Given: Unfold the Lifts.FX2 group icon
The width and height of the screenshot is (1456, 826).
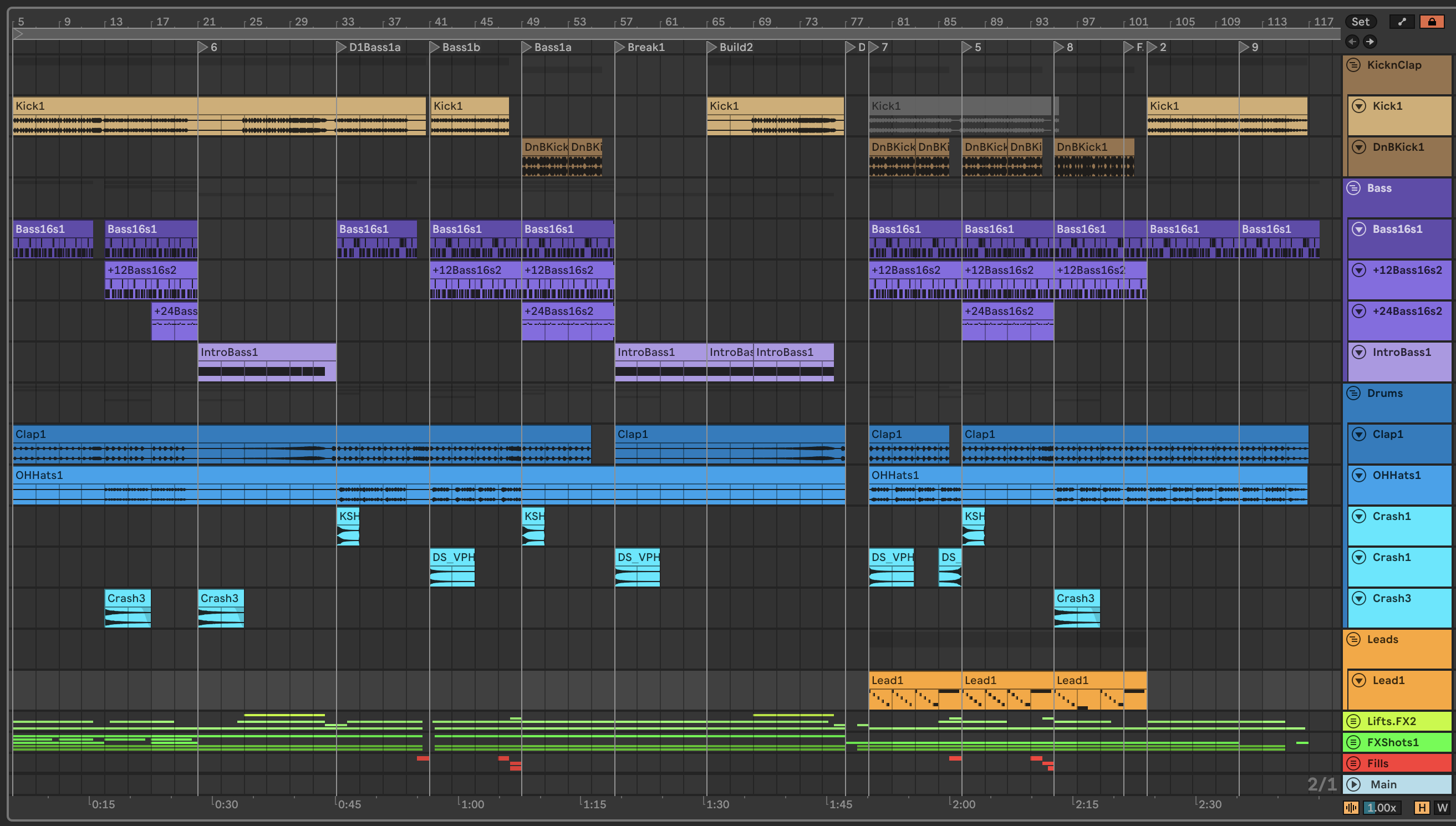Looking at the screenshot, I should 1354,721.
